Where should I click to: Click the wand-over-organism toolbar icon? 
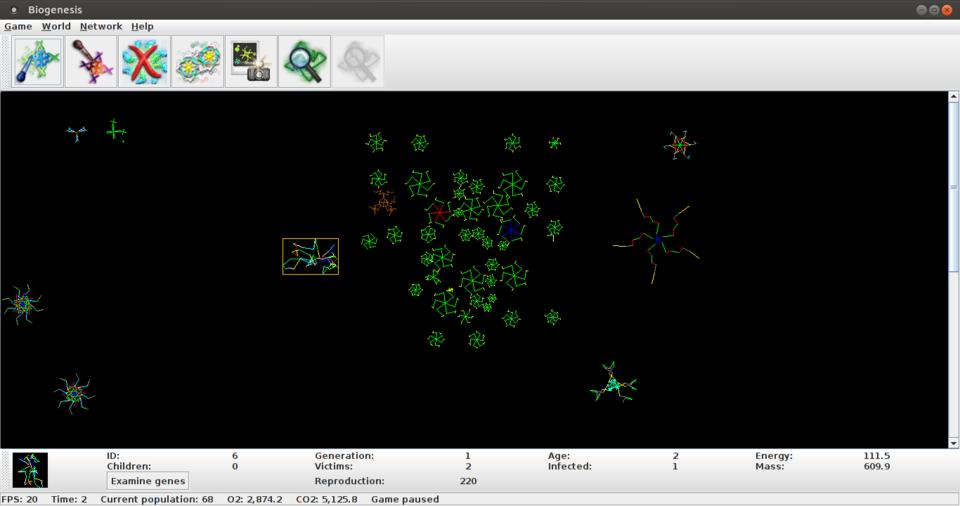91,62
